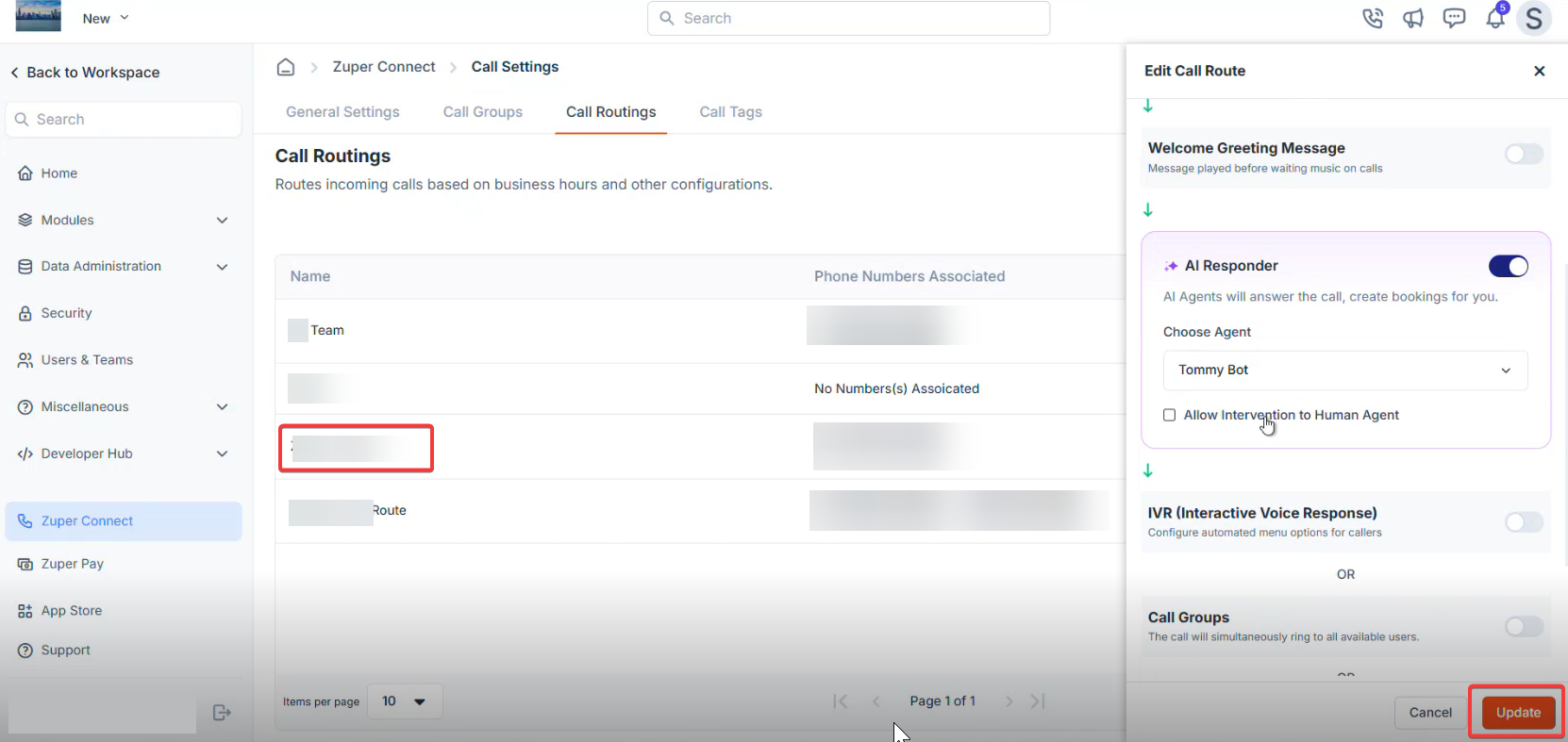Go to the last page arrow

1038,701
